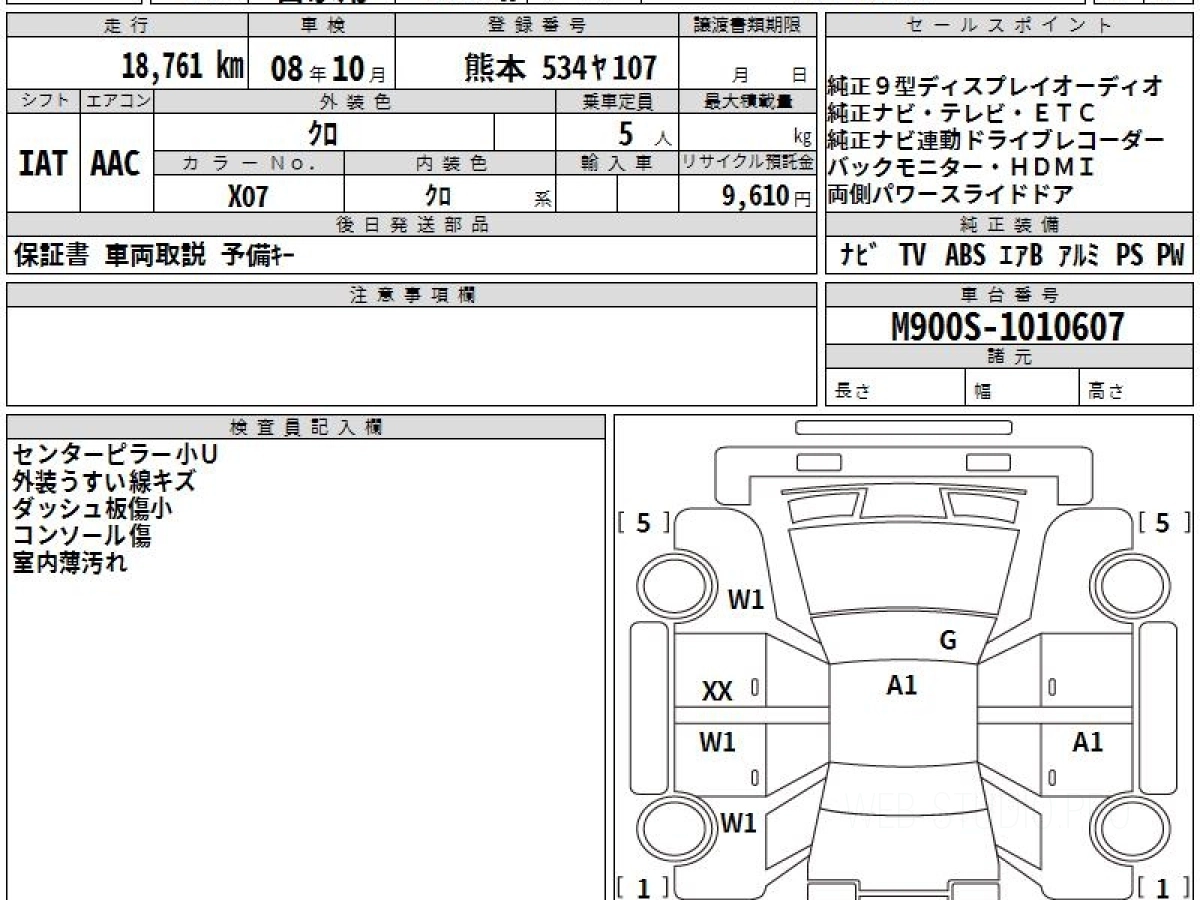
Task: Click the 譲渡書類期限 header
Action: coord(748,26)
